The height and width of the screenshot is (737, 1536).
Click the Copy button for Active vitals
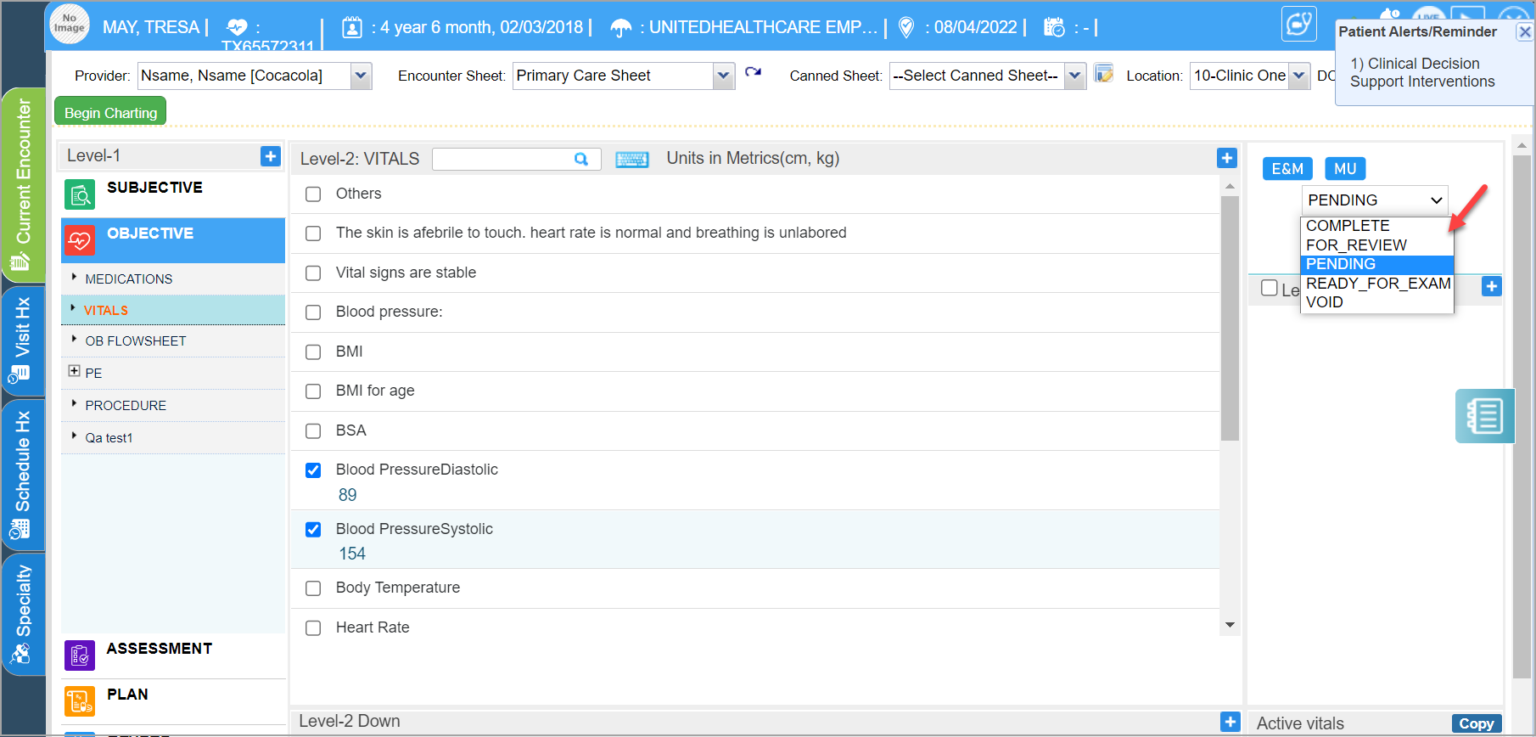pos(1475,724)
